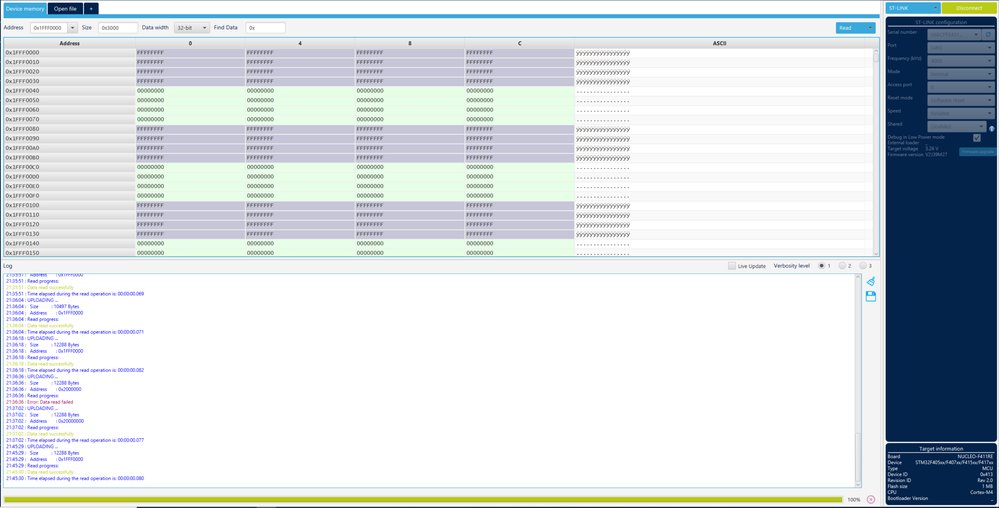Open the Shared mode info icon
This screenshot has height=508, width=999.
991,128
